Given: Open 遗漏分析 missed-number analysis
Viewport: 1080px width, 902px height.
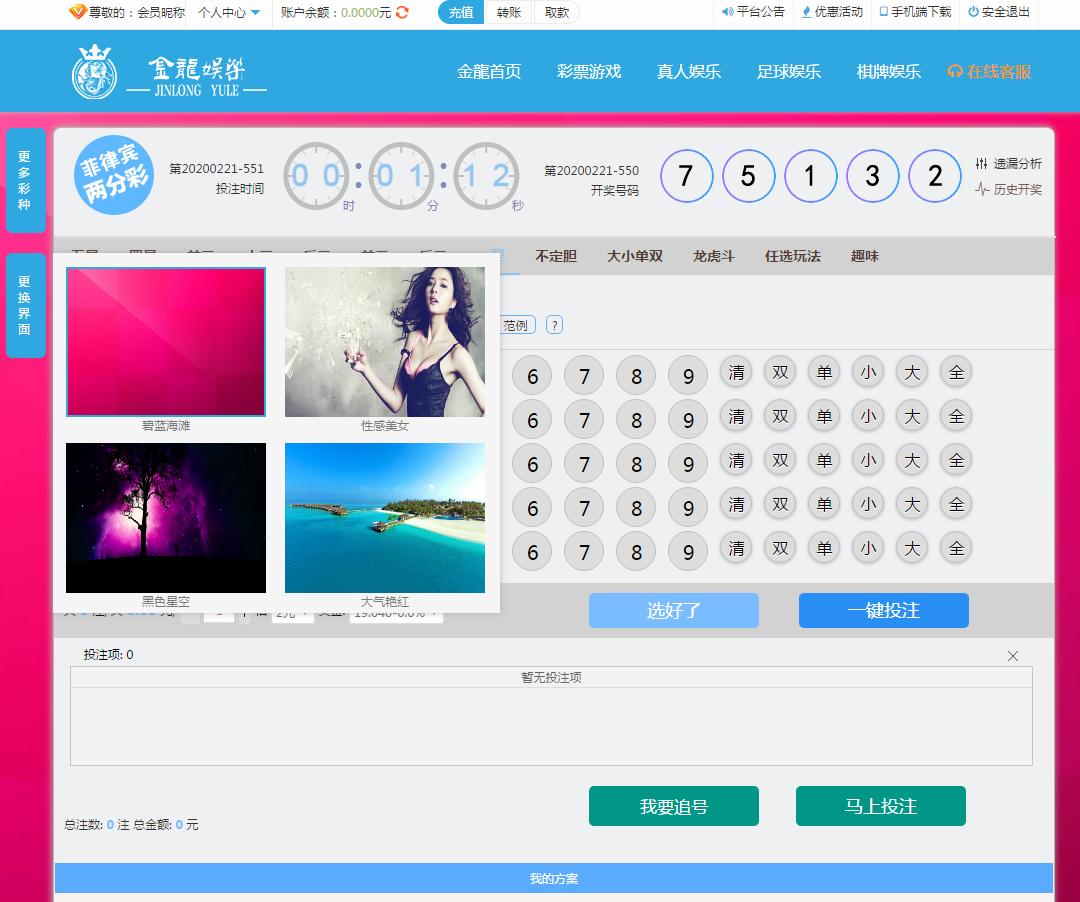Looking at the screenshot, I should click(x=1009, y=164).
